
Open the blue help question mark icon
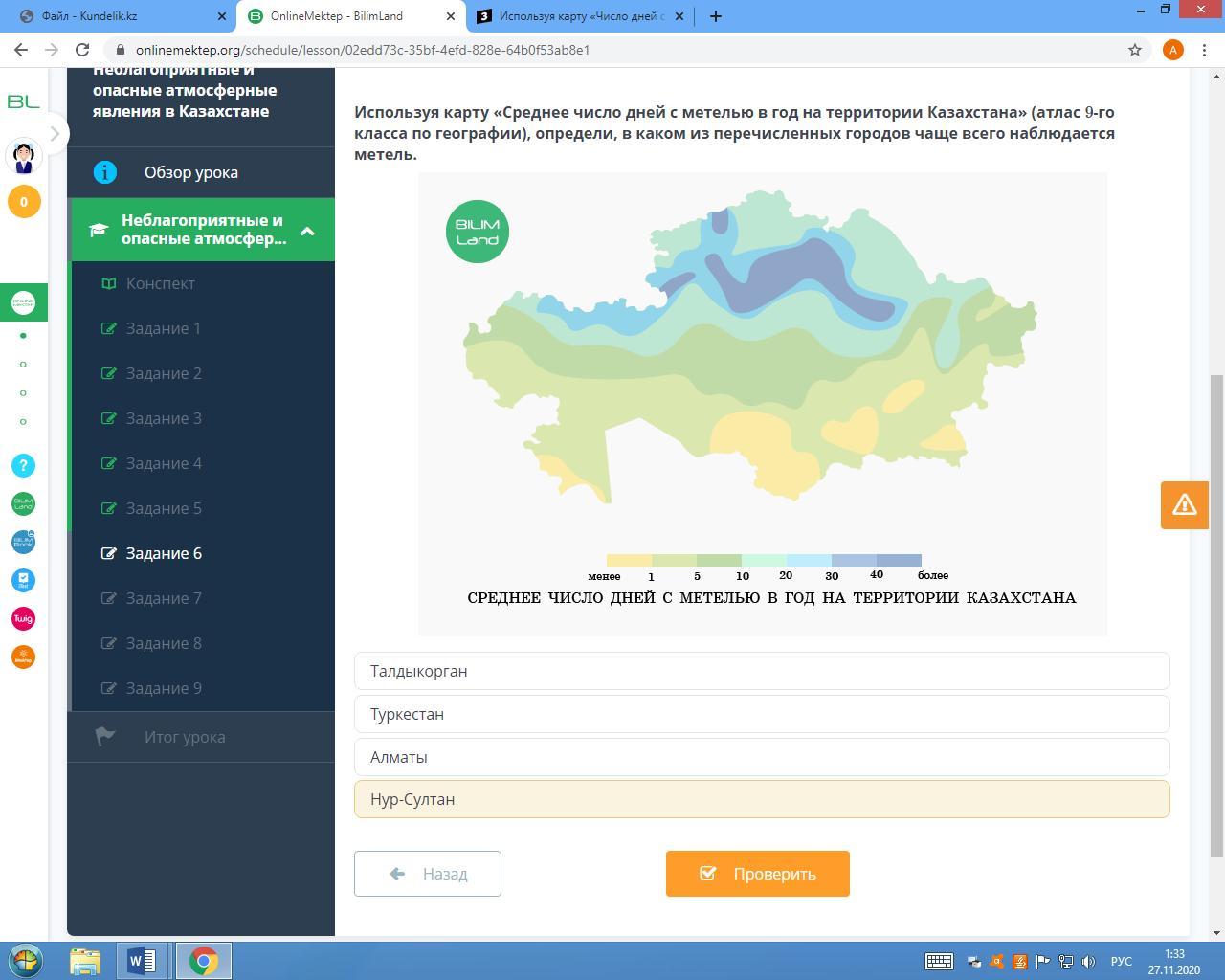[x=23, y=465]
